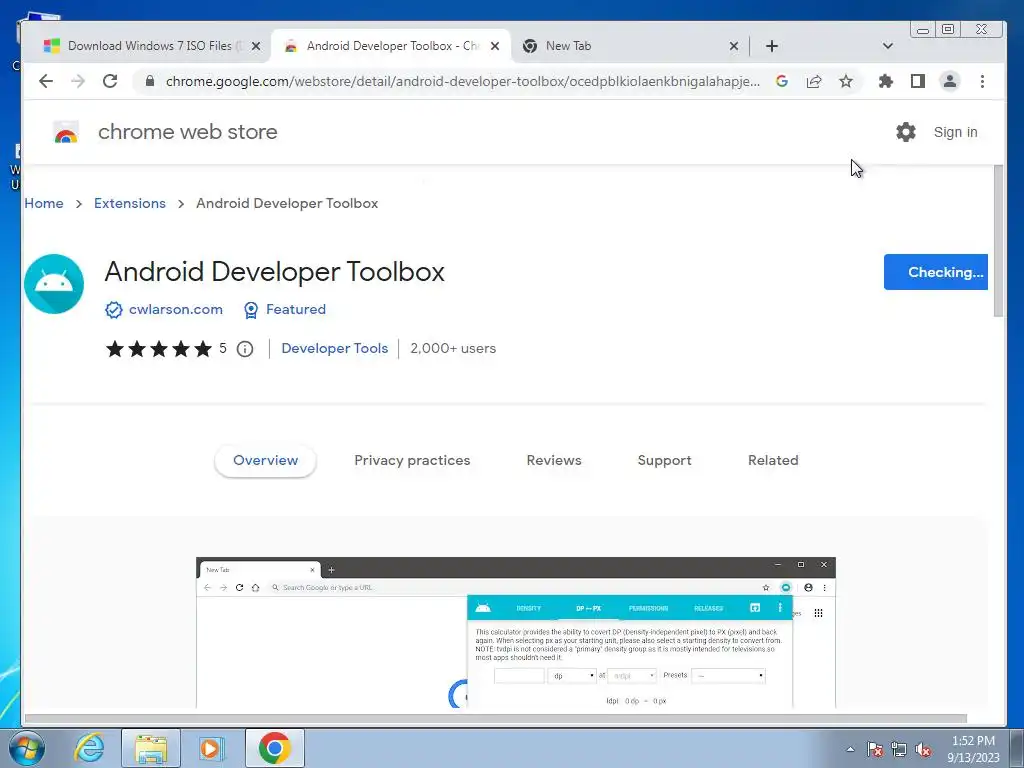Select the Overview tab
The height and width of the screenshot is (768, 1024).
[x=265, y=460]
